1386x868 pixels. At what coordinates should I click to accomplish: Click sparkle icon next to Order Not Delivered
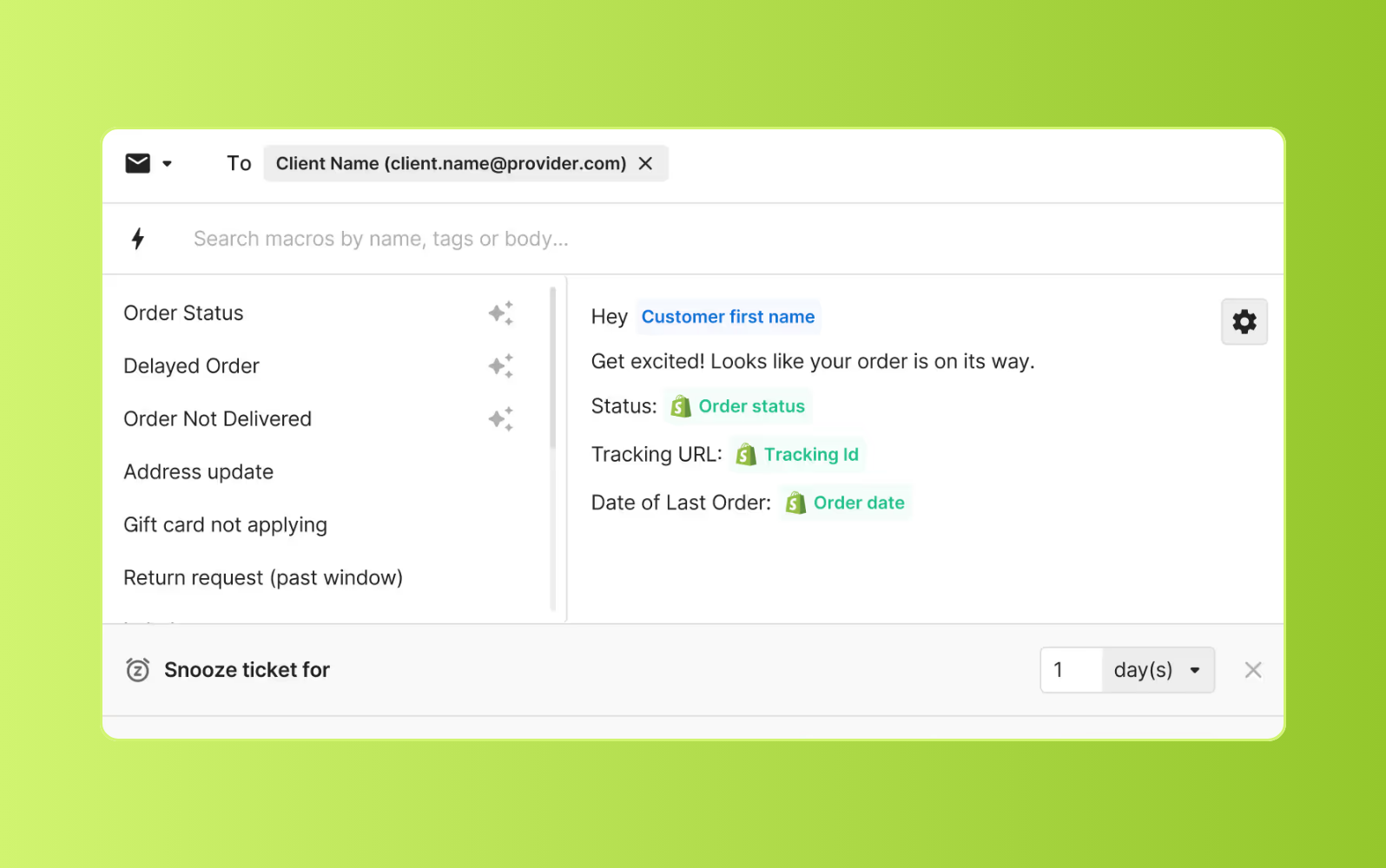[x=500, y=418]
